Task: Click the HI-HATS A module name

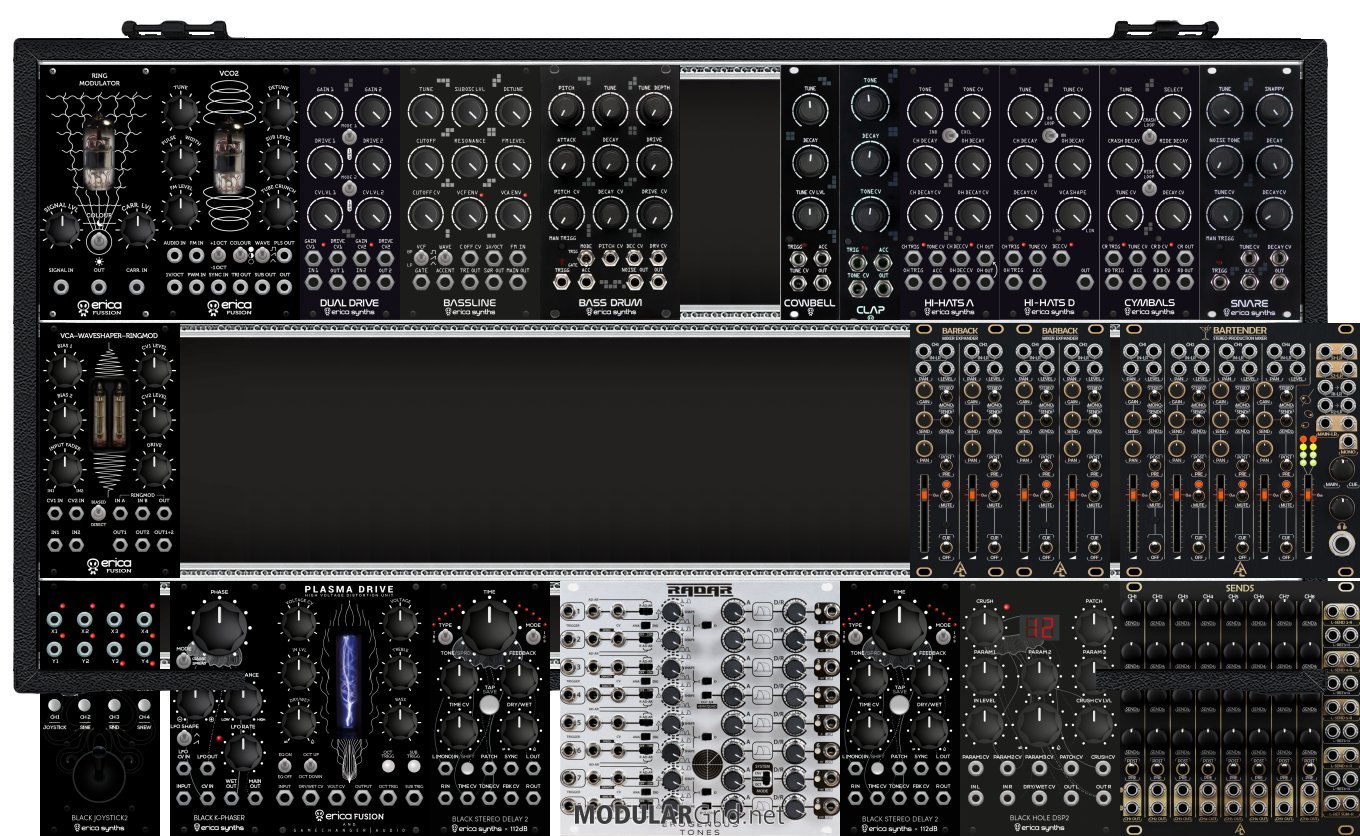Action: [949, 301]
